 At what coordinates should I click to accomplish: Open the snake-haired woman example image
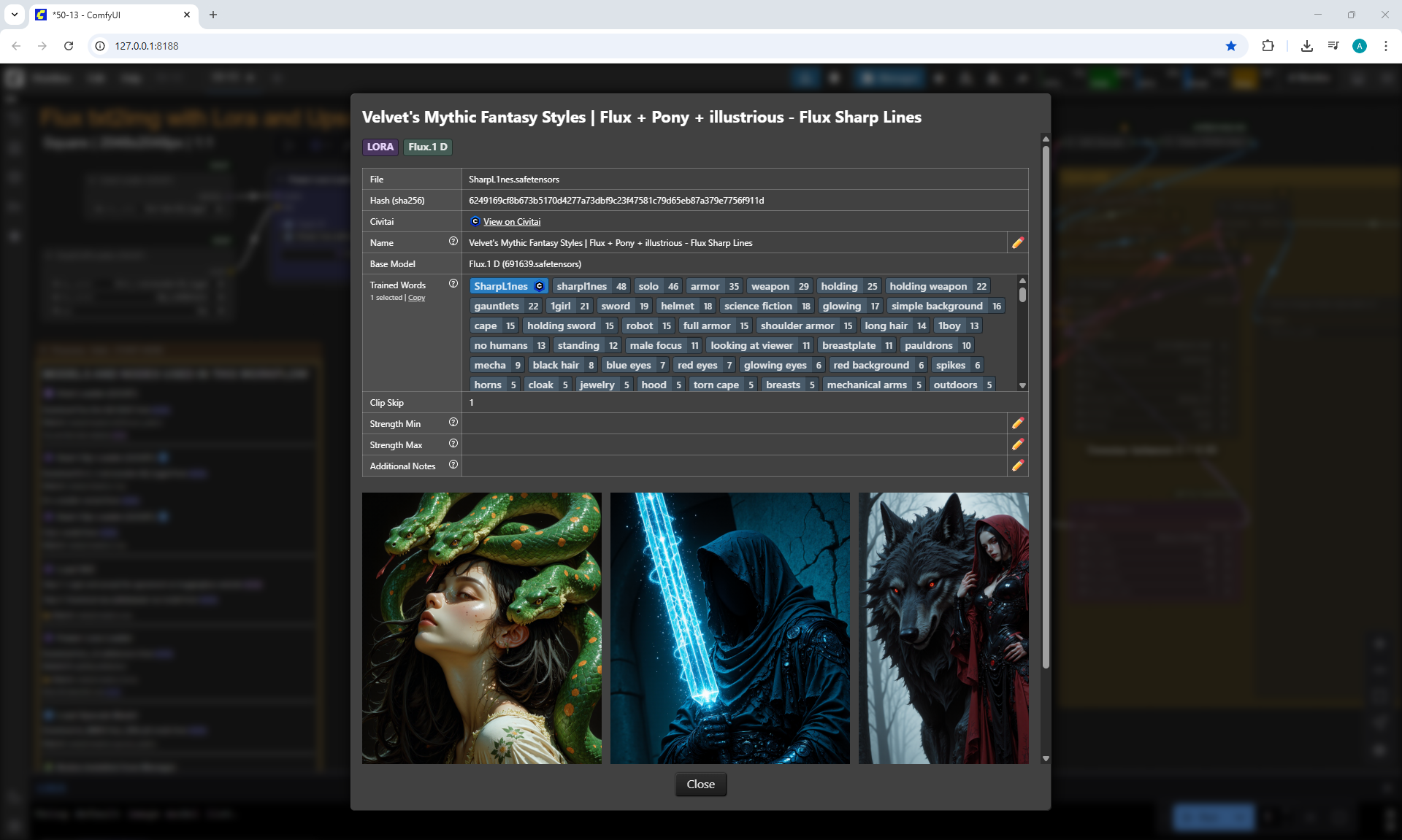(x=482, y=628)
